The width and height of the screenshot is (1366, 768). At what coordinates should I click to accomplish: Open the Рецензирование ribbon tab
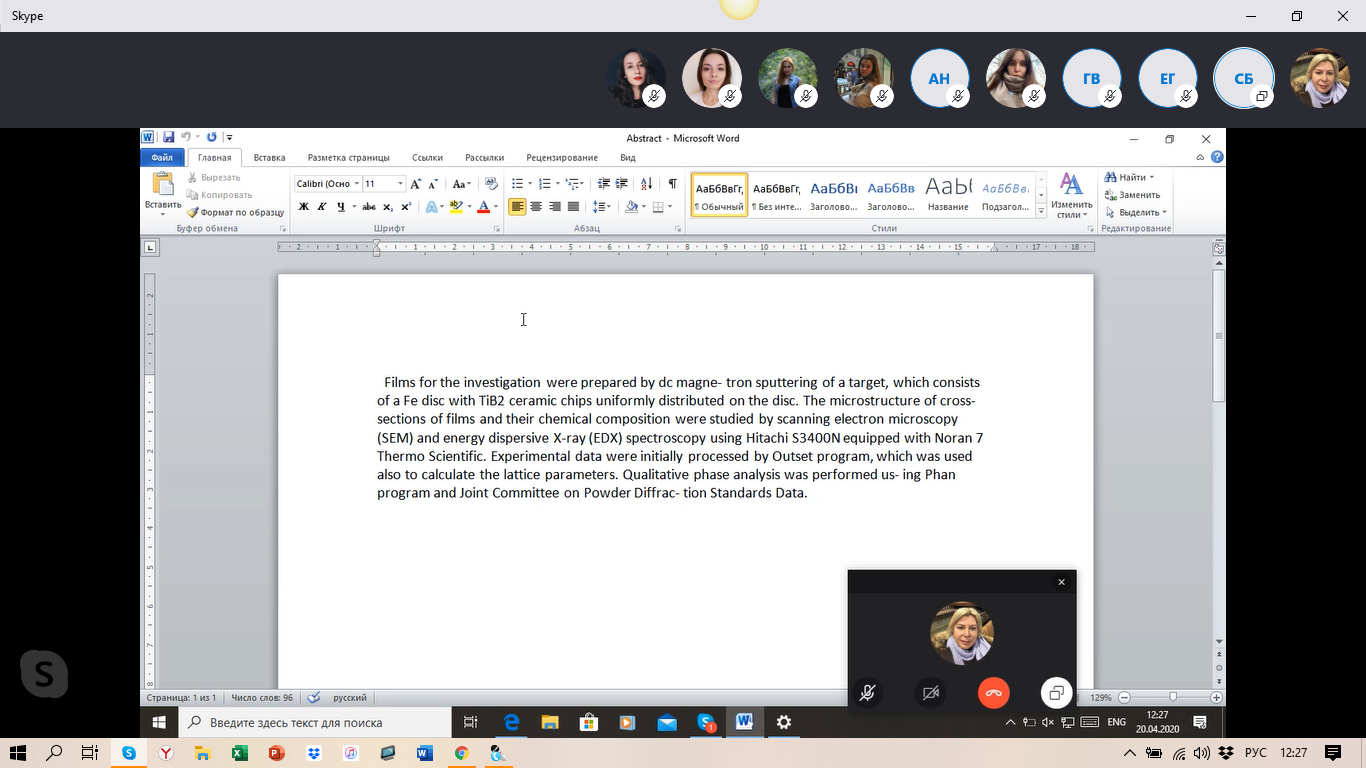pos(562,158)
